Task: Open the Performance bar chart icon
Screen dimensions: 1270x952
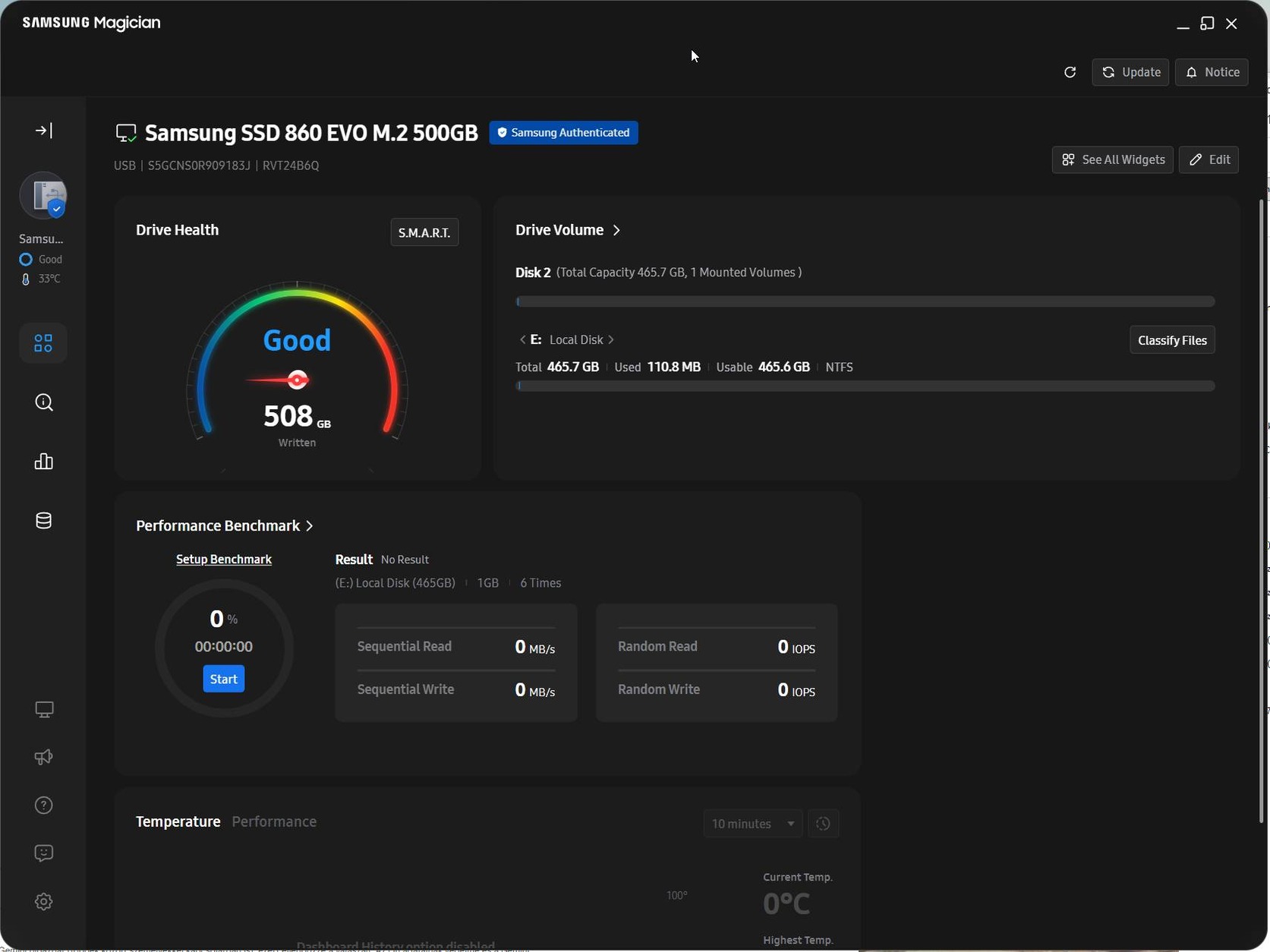Action: (44, 462)
